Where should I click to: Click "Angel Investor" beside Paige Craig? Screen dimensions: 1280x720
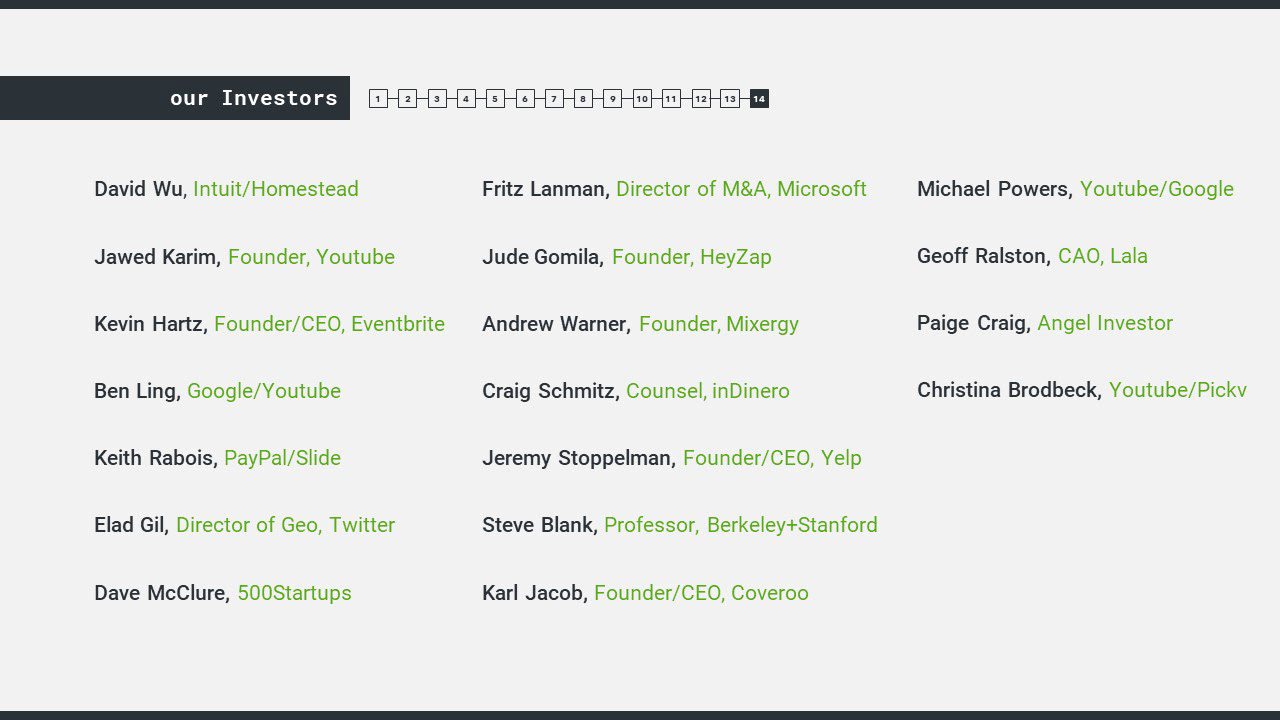tap(1104, 323)
